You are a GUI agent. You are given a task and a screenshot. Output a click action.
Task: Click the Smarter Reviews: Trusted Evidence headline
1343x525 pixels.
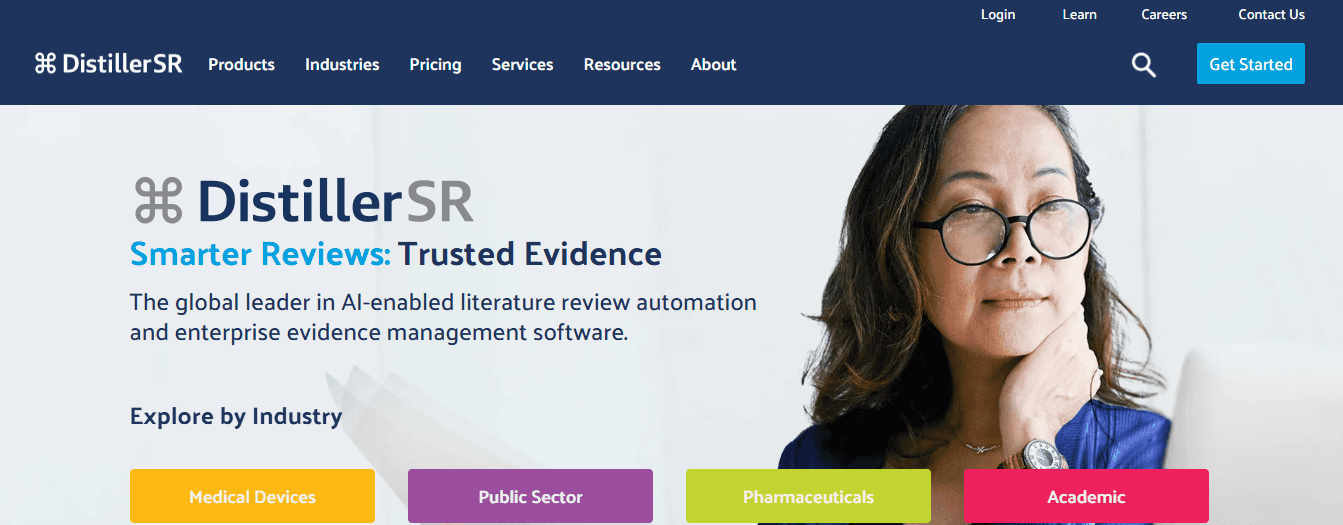[396, 254]
